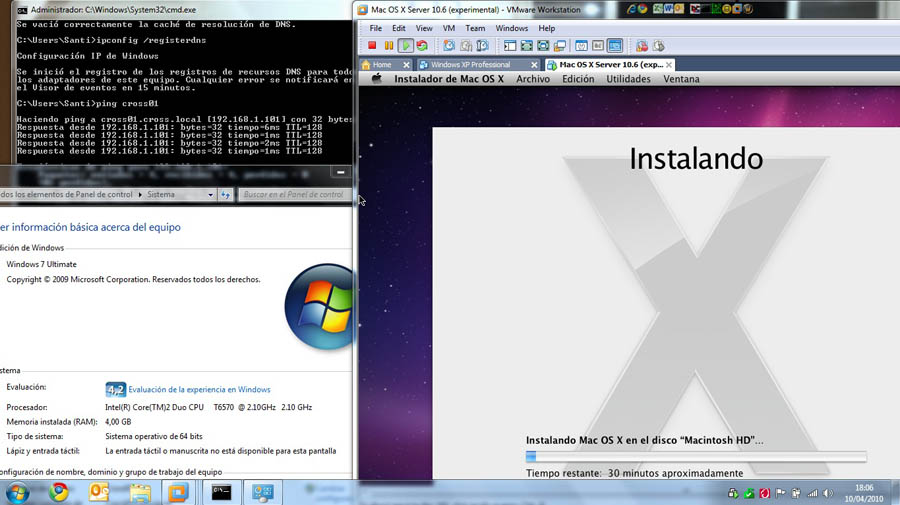
Task: Click the installation progress bar
Action: tap(696, 456)
